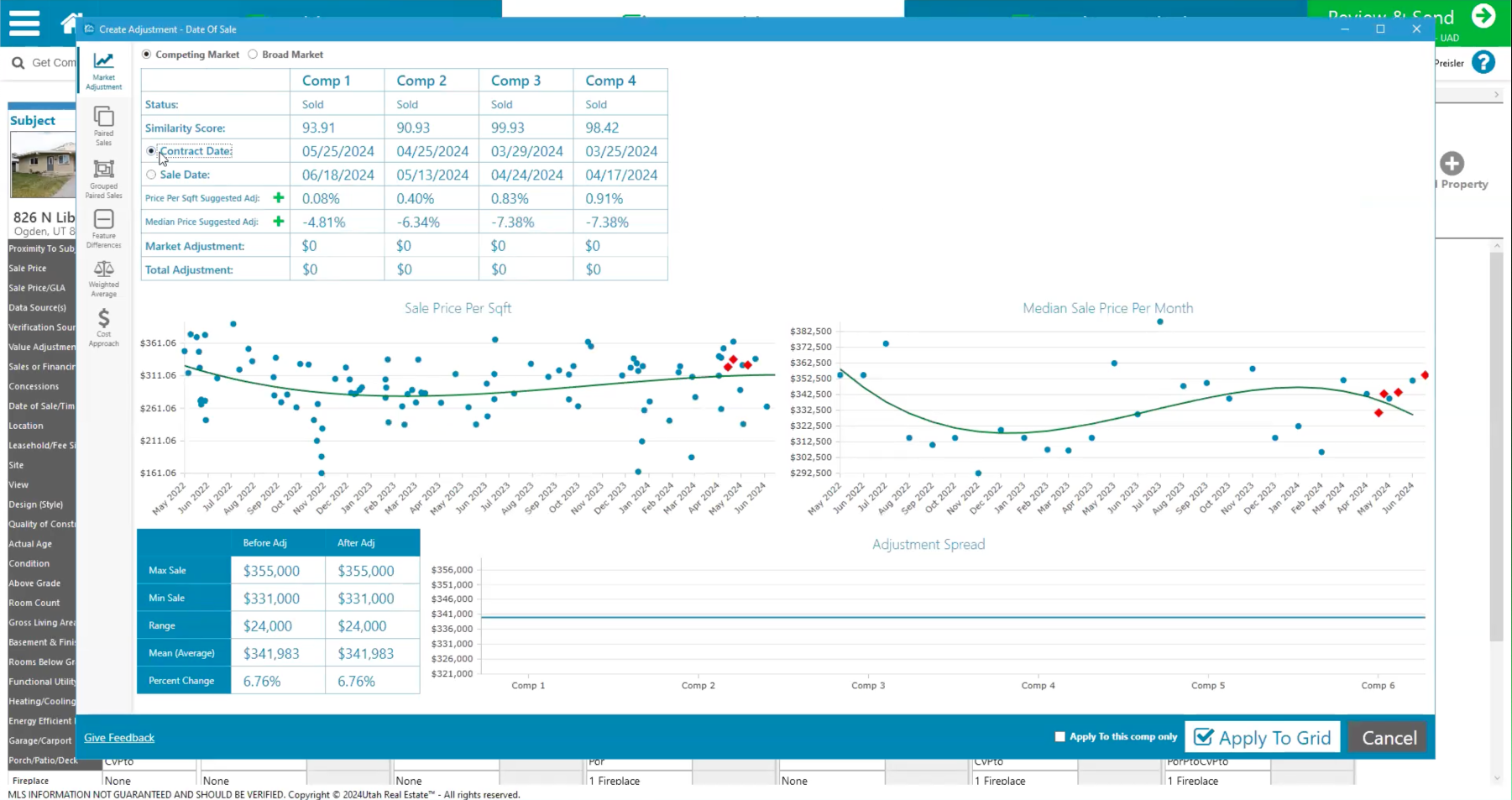Expand Median Price Suggested Adj via green plus
Image resolution: width=1512 pixels, height=800 pixels.
[278, 222]
